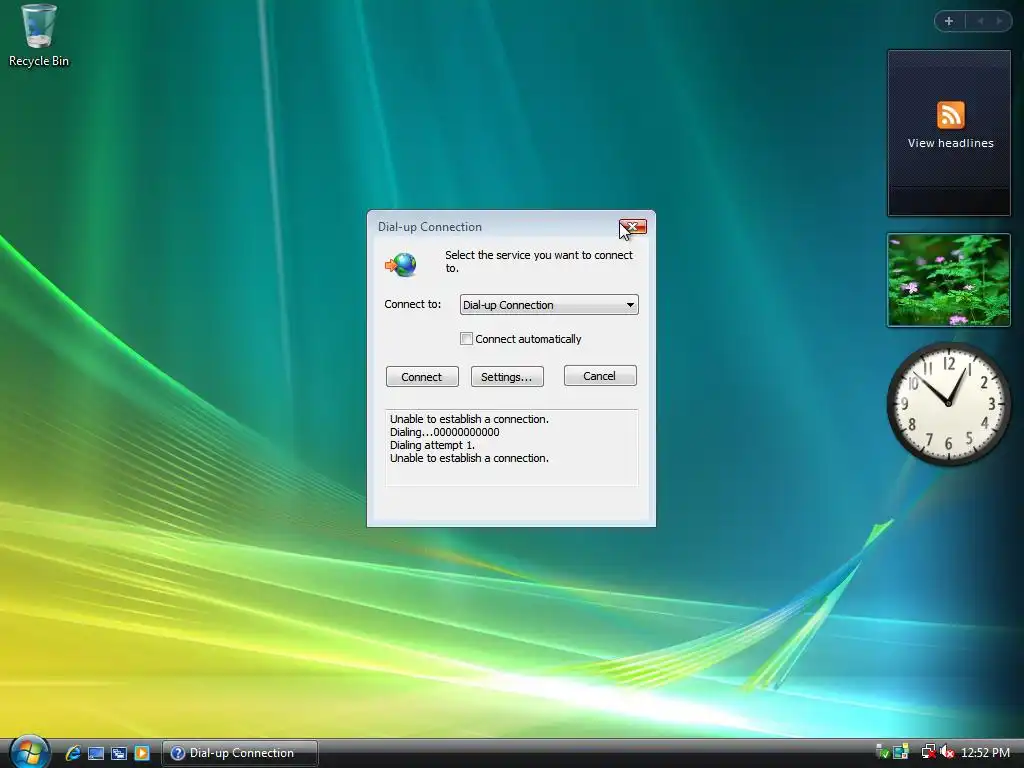Click Switch between windows icon

click(119, 753)
